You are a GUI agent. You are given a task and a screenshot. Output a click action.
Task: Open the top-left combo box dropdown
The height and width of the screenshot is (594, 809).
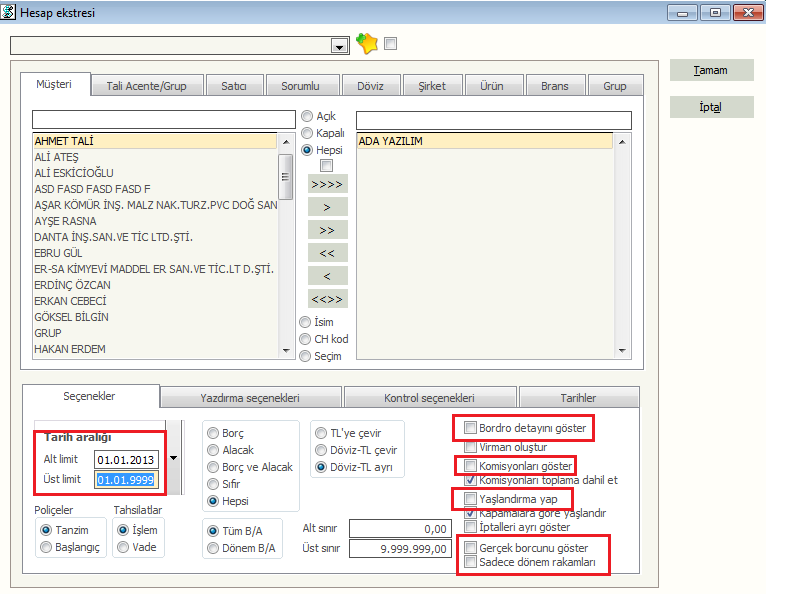340,46
